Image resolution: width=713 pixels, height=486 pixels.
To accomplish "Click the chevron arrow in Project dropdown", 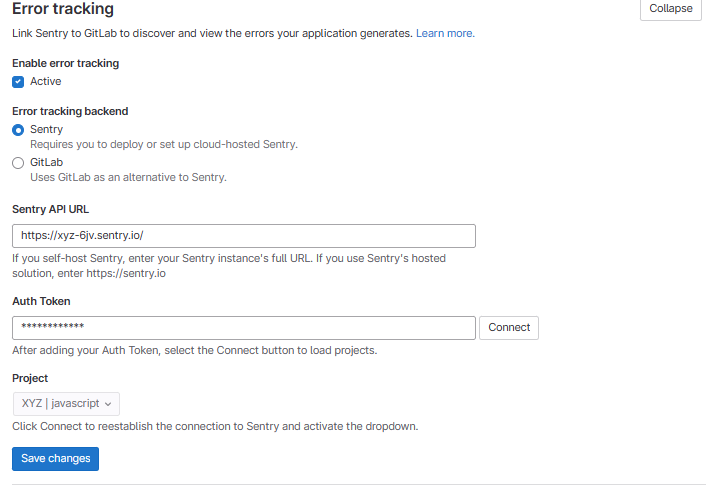I will tap(109, 404).
